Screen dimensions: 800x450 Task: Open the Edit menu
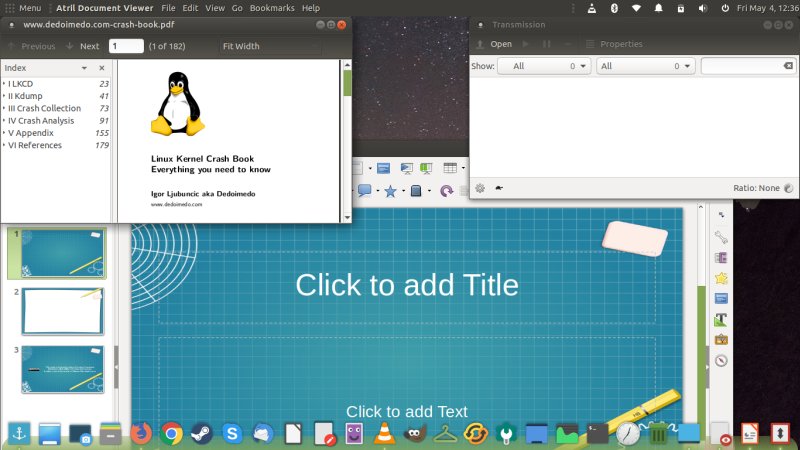tap(190, 8)
